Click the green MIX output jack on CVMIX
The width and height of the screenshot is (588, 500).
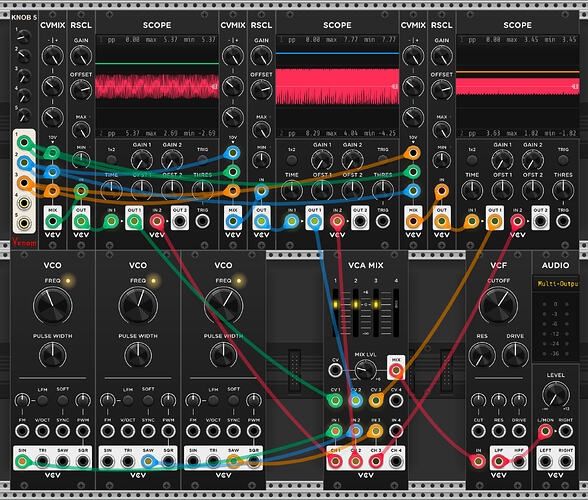click(x=52, y=221)
